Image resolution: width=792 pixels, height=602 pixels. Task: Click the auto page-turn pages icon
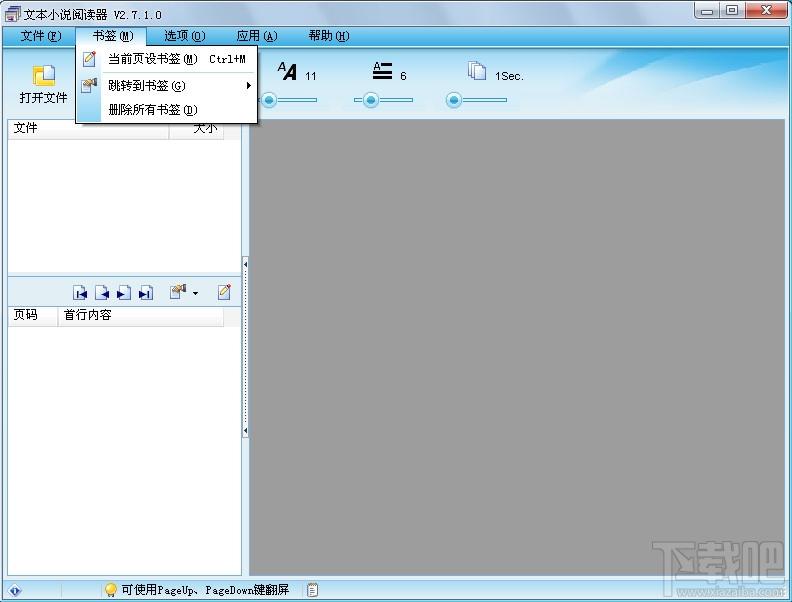[x=477, y=71]
